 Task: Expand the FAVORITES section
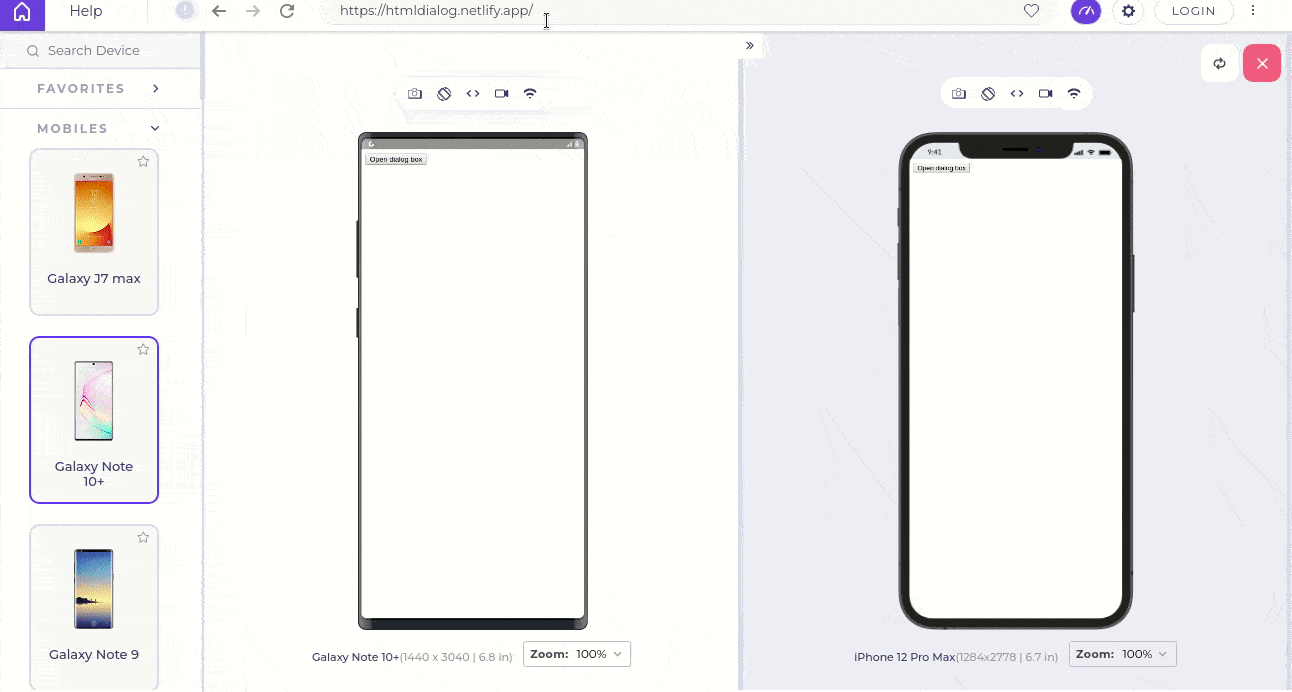coord(155,88)
